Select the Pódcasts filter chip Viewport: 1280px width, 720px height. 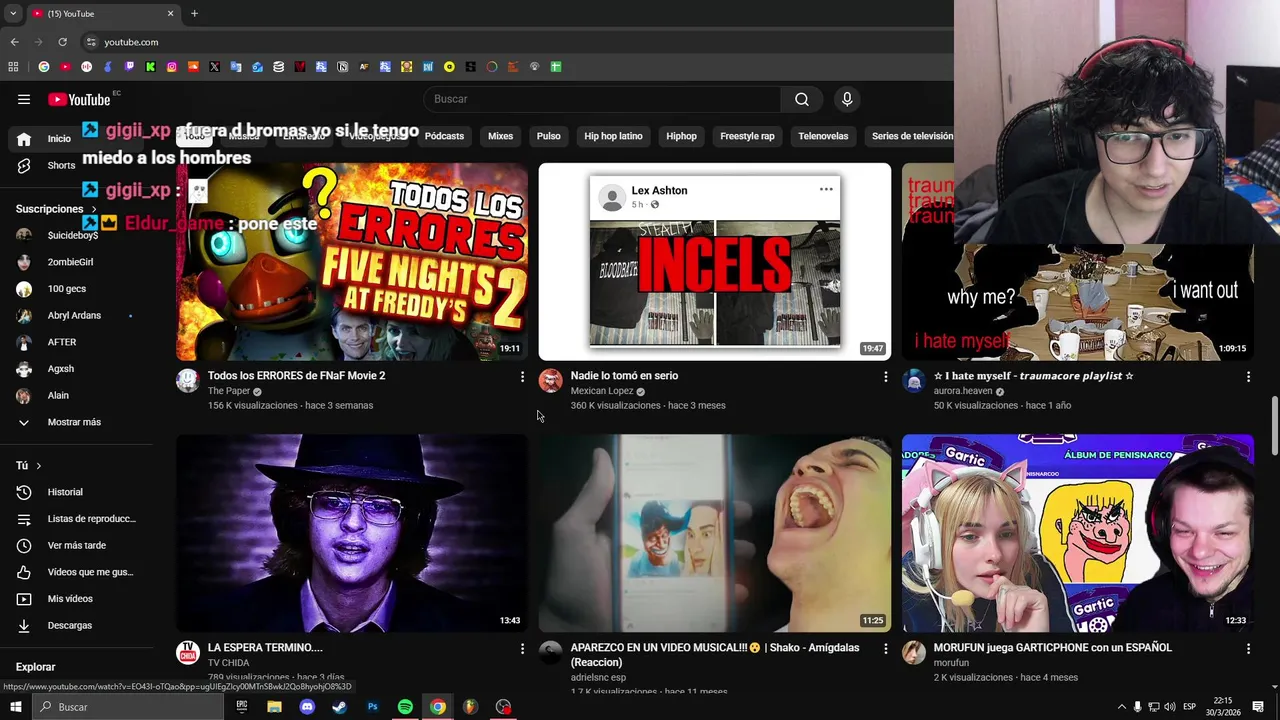tap(444, 136)
